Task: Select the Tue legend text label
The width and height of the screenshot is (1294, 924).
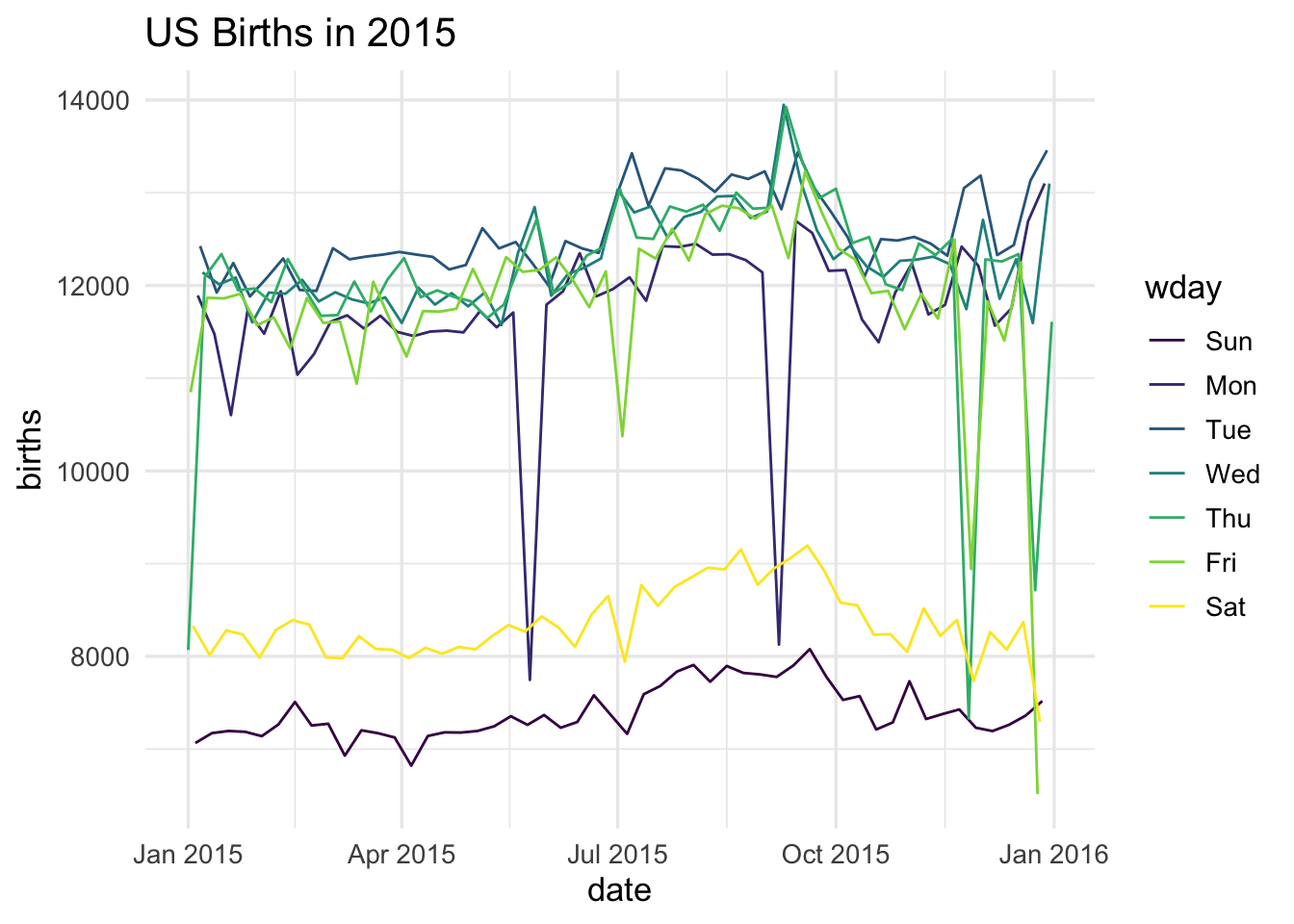Action: [x=1228, y=430]
